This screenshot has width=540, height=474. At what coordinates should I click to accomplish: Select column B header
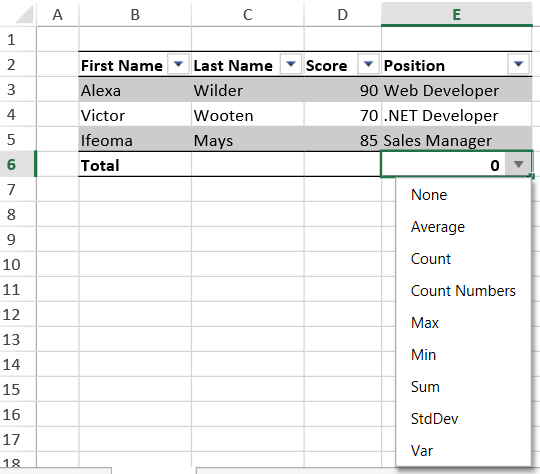(135, 14)
